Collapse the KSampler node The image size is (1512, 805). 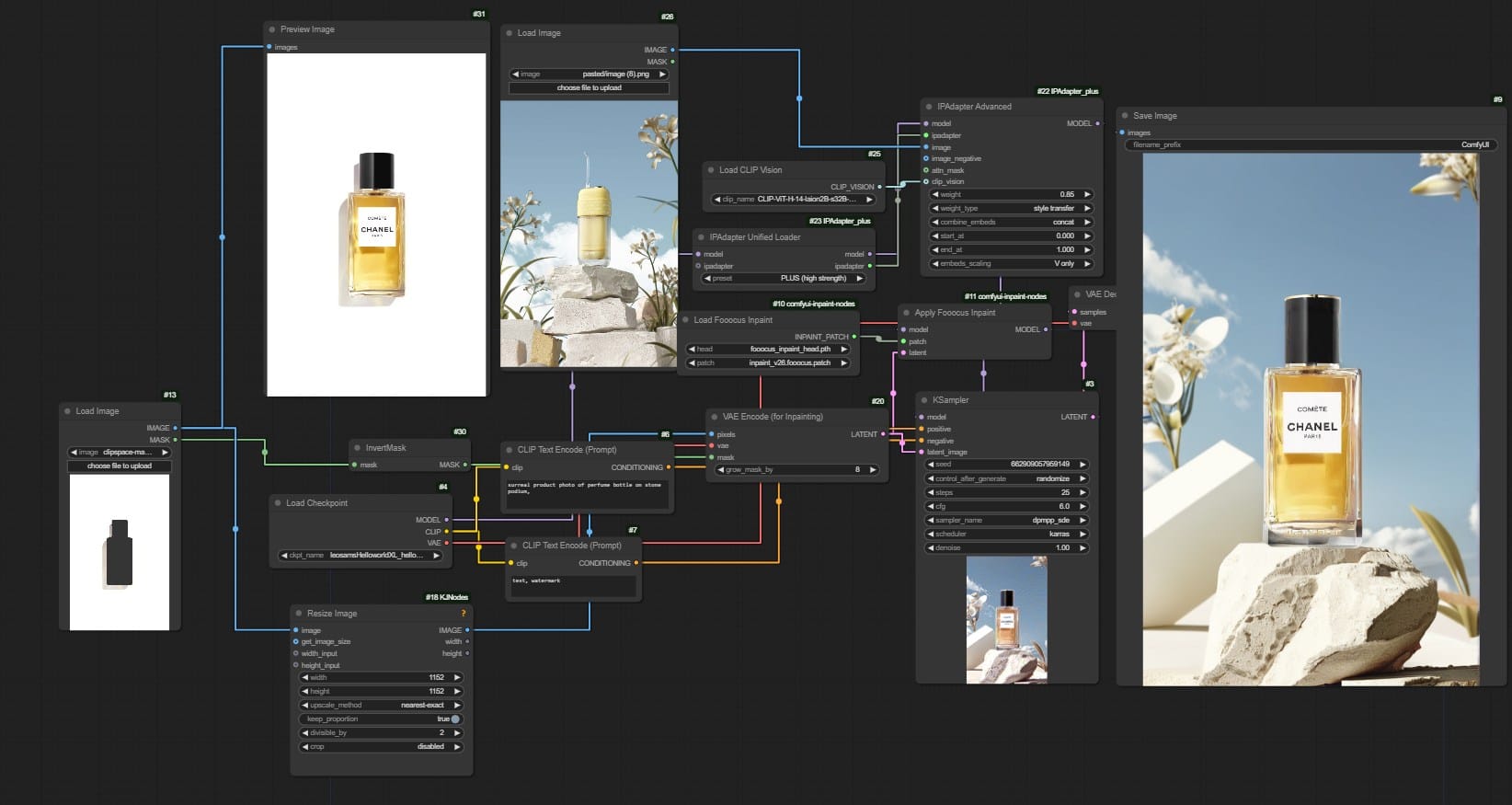924,400
